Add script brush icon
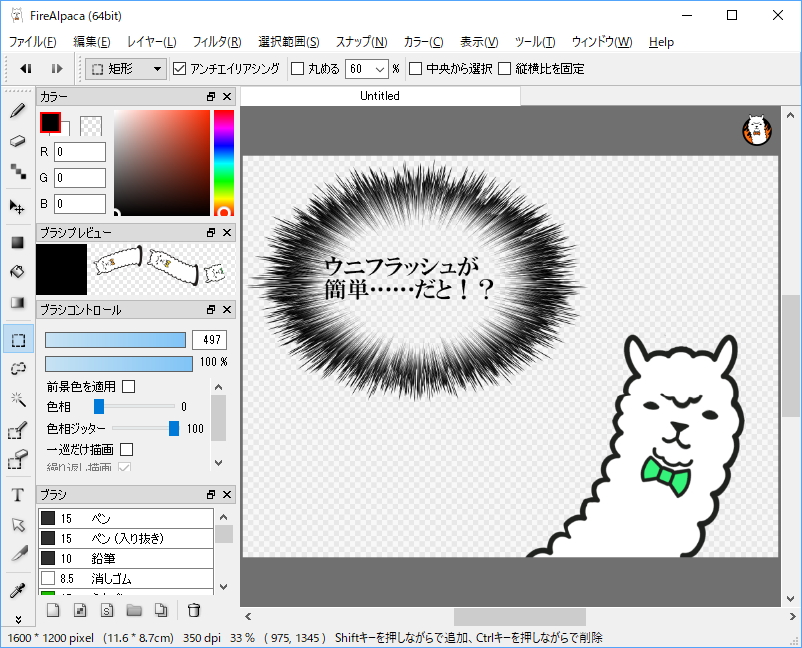The image size is (802, 648). click(x=107, y=610)
